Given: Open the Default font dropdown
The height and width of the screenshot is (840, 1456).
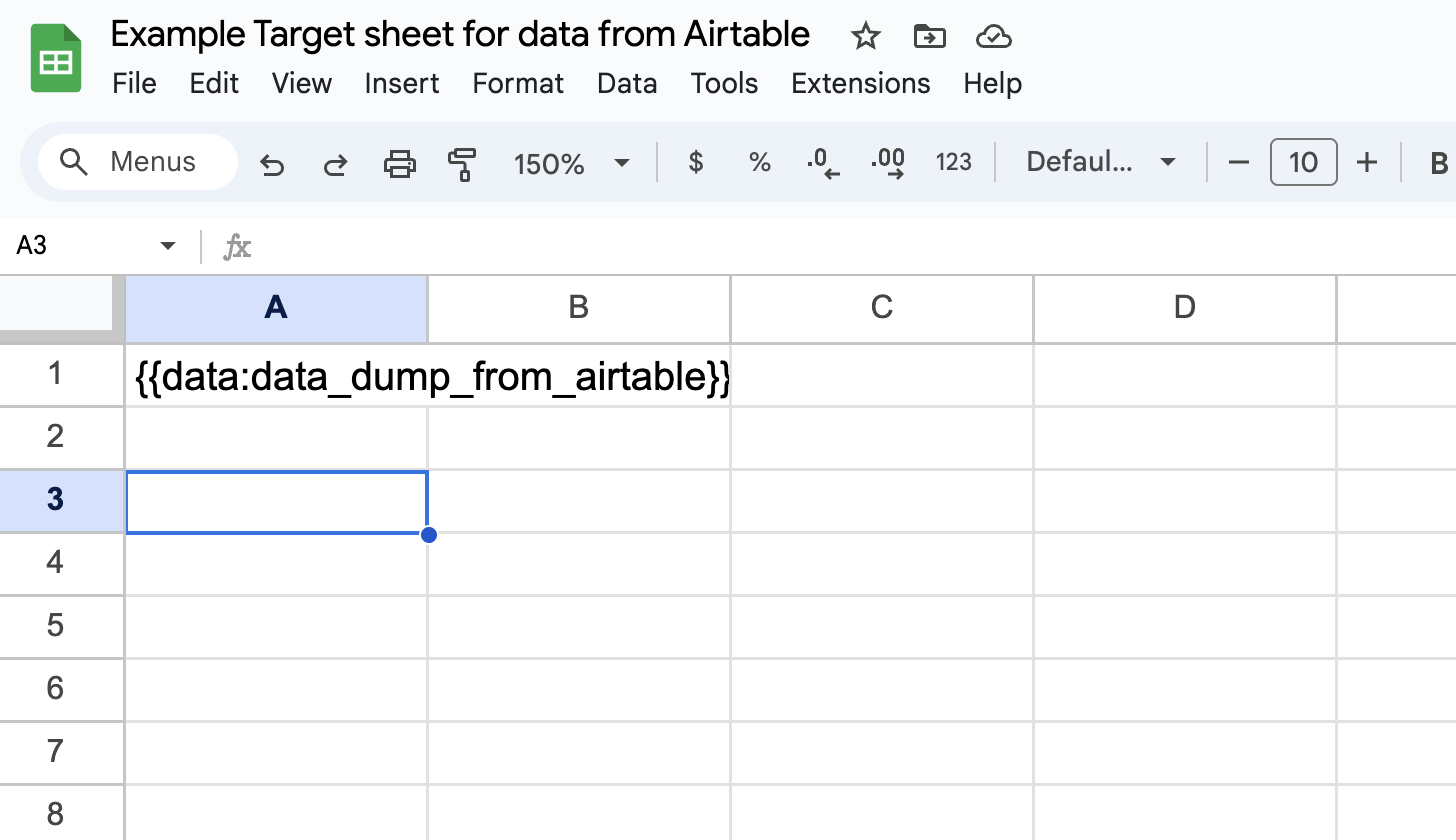Looking at the screenshot, I should tap(1100, 162).
